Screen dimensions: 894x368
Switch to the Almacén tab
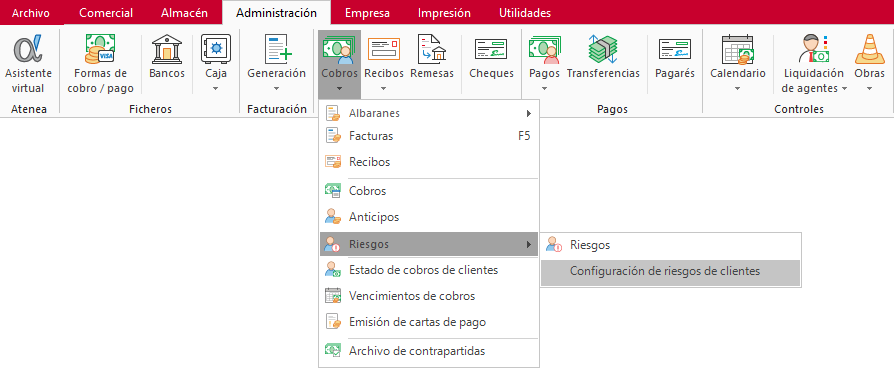[x=184, y=13]
